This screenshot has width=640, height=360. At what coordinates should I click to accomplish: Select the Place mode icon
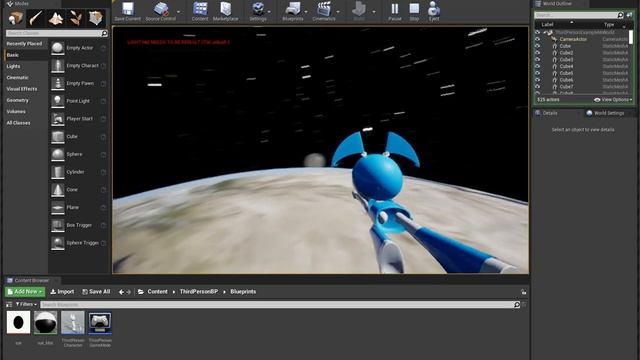(x=16, y=18)
